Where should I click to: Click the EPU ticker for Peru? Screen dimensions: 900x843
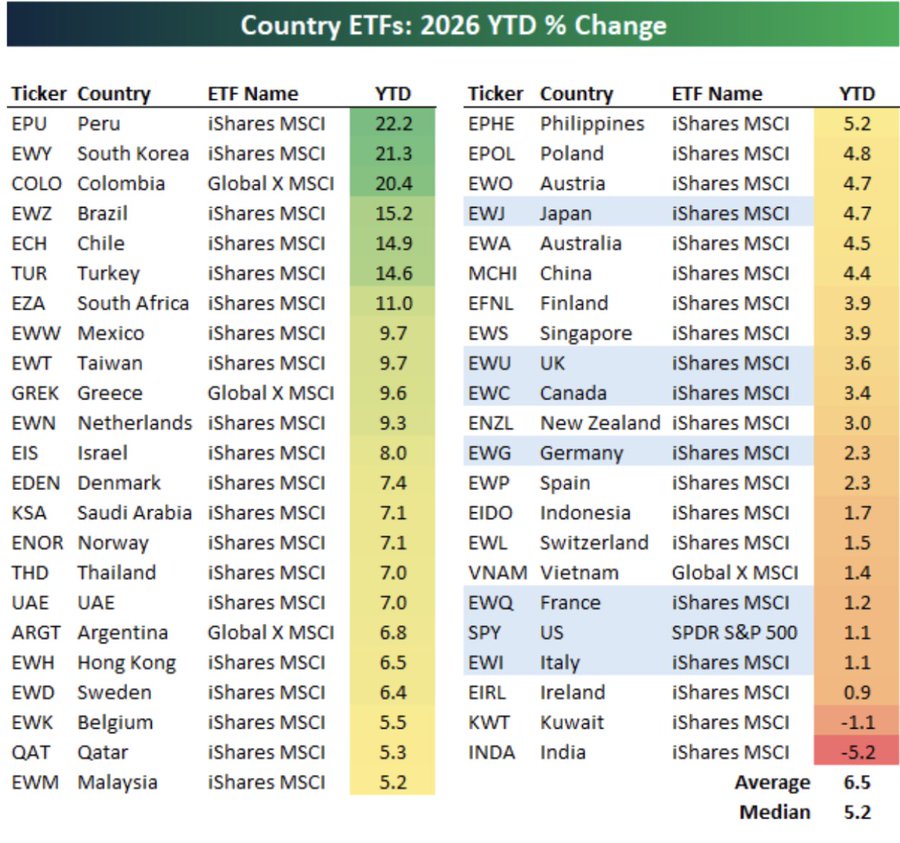click(x=29, y=124)
